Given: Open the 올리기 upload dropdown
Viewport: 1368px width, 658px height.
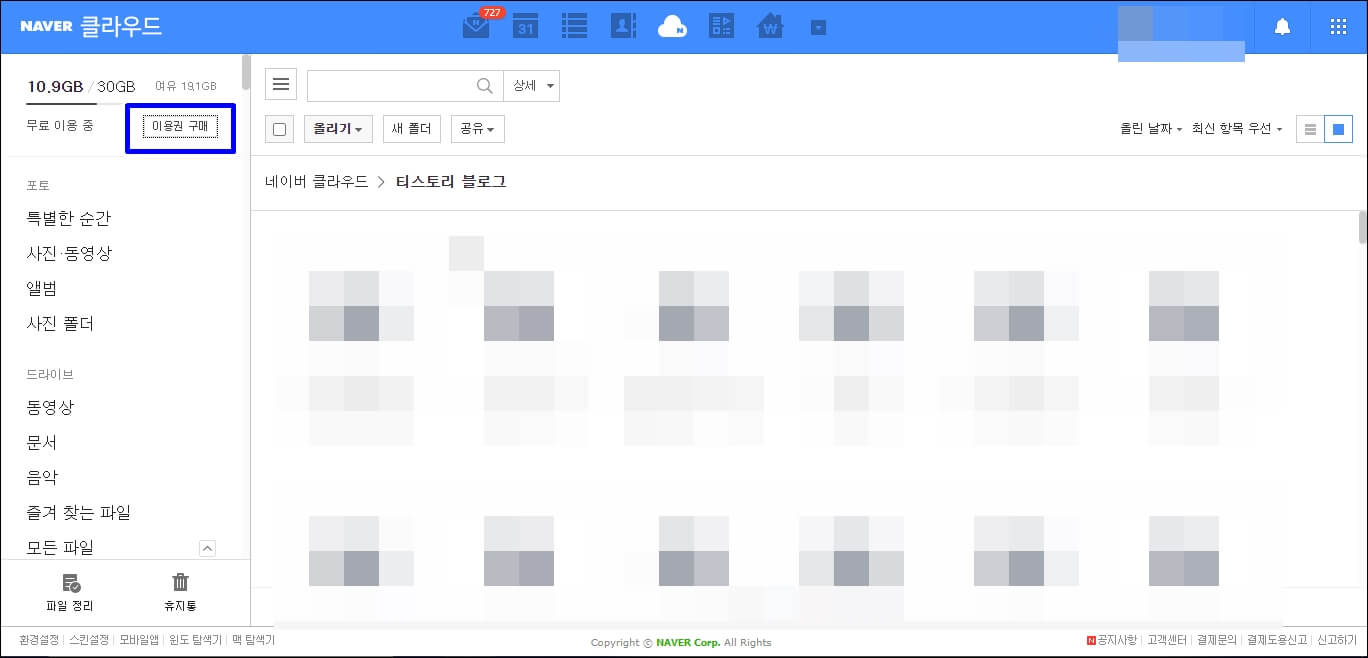Looking at the screenshot, I should [338, 129].
